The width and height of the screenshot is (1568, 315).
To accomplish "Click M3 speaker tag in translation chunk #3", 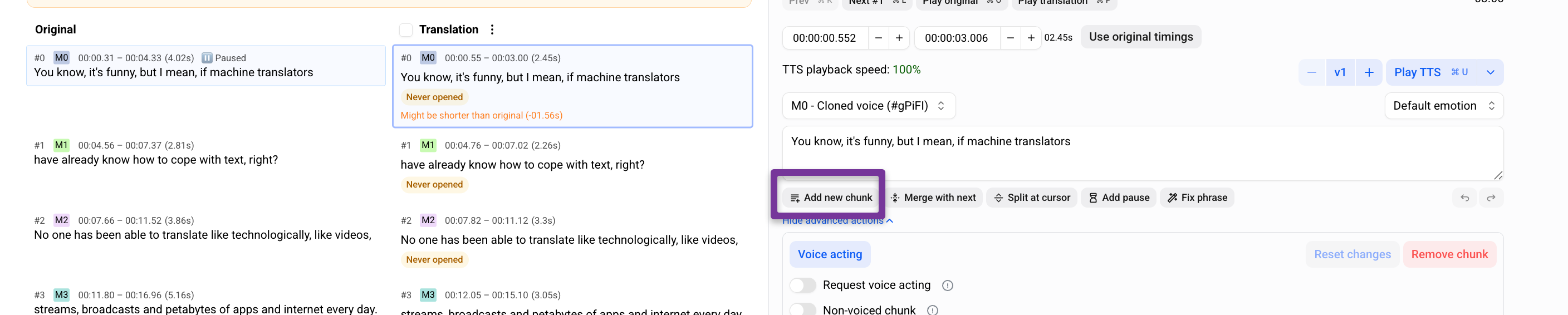I will 428,295.
